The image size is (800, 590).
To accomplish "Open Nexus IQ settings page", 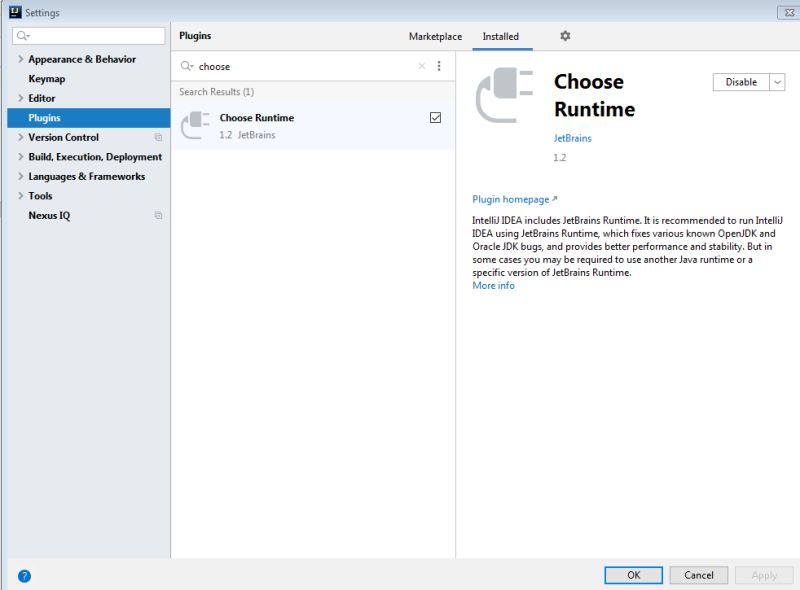I will [x=49, y=215].
